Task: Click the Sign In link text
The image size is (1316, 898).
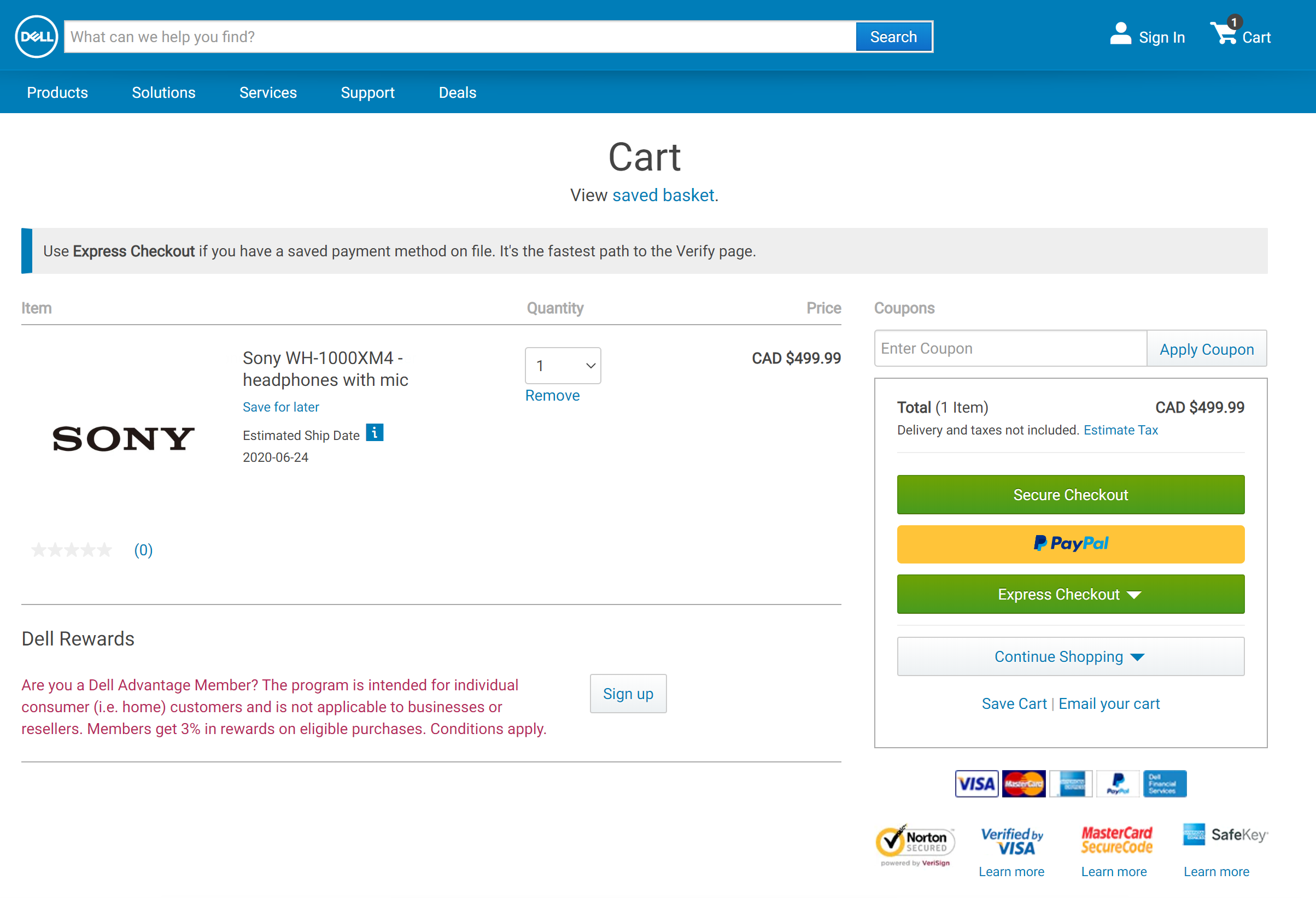Action: [1161, 37]
